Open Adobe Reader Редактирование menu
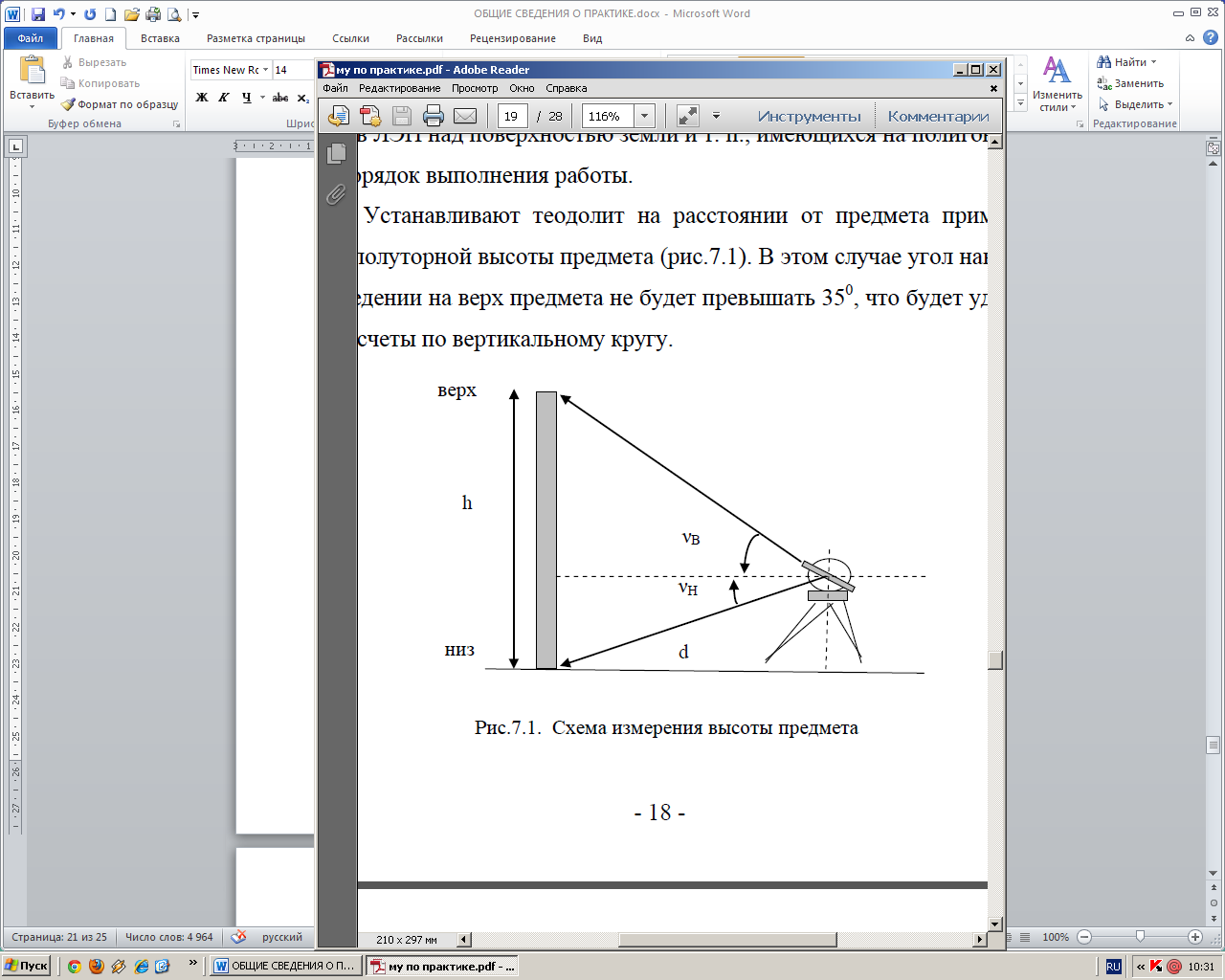Image resolution: width=1225 pixels, height=980 pixels. tap(399, 88)
